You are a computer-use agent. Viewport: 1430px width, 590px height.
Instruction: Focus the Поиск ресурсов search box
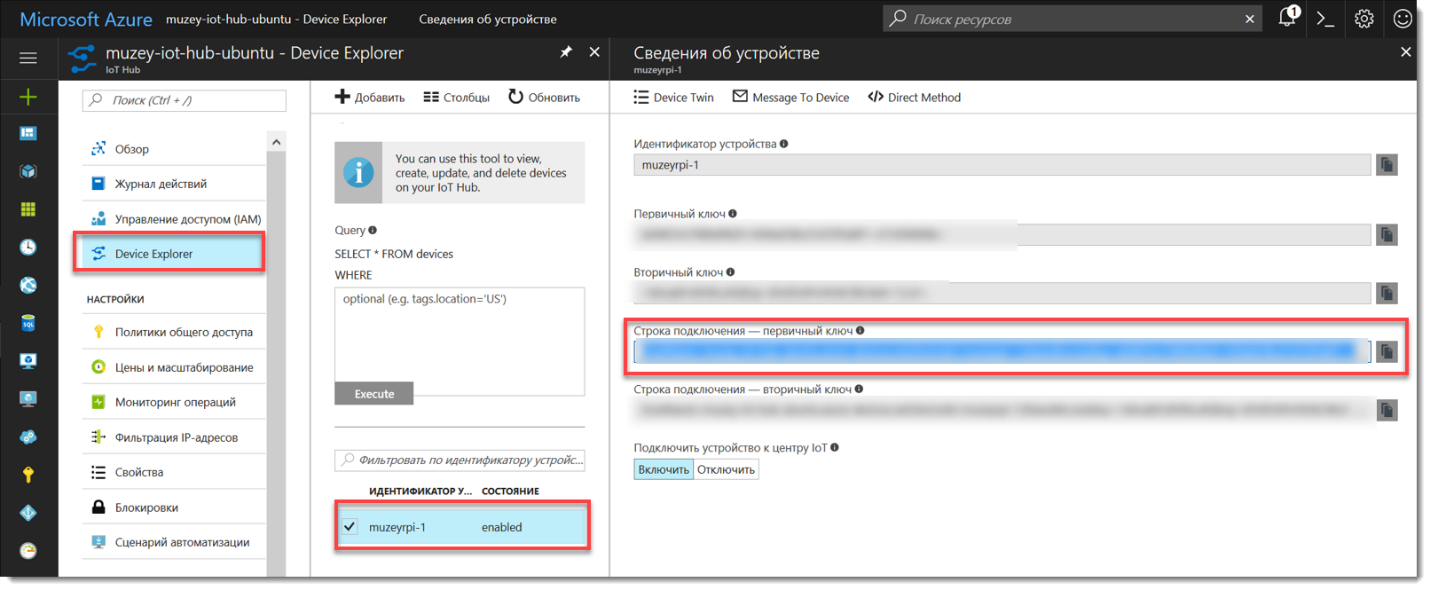pos(1074,19)
